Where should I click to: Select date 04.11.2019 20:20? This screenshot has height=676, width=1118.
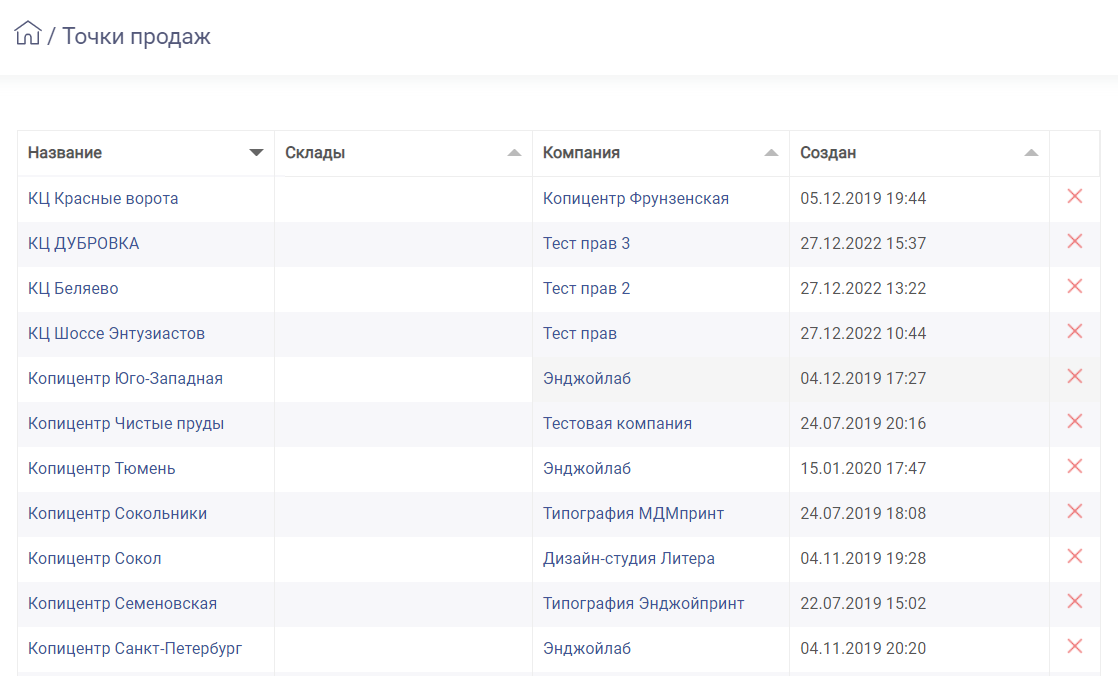point(863,648)
